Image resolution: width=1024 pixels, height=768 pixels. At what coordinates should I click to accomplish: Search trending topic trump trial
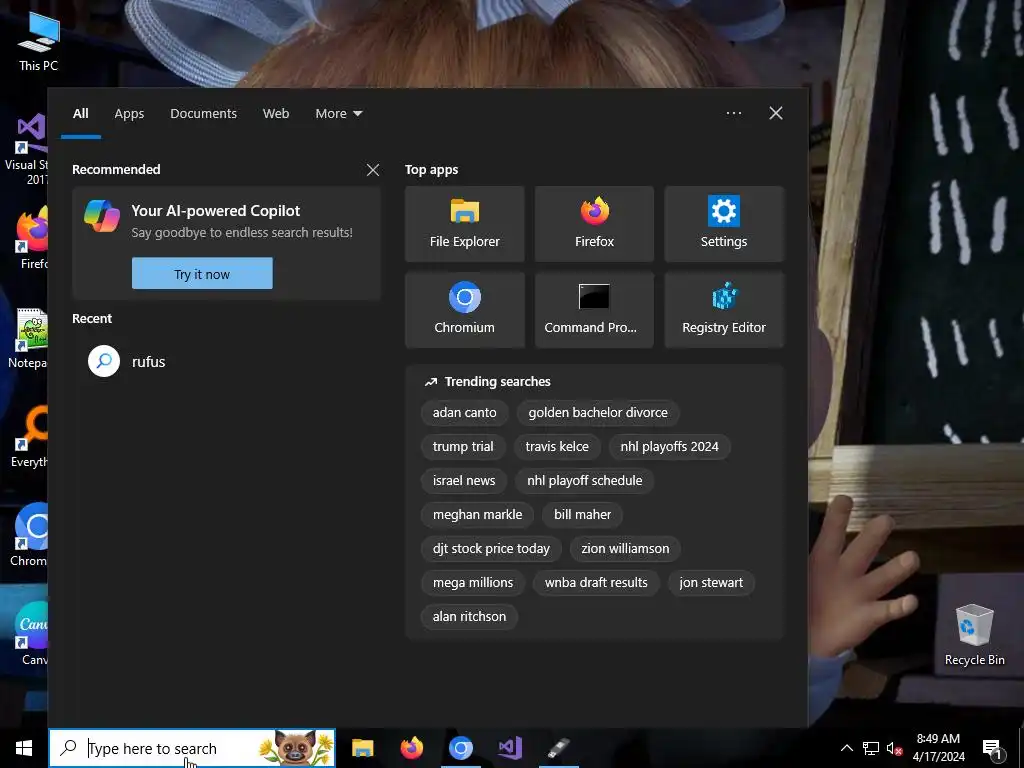click(463, 447)
